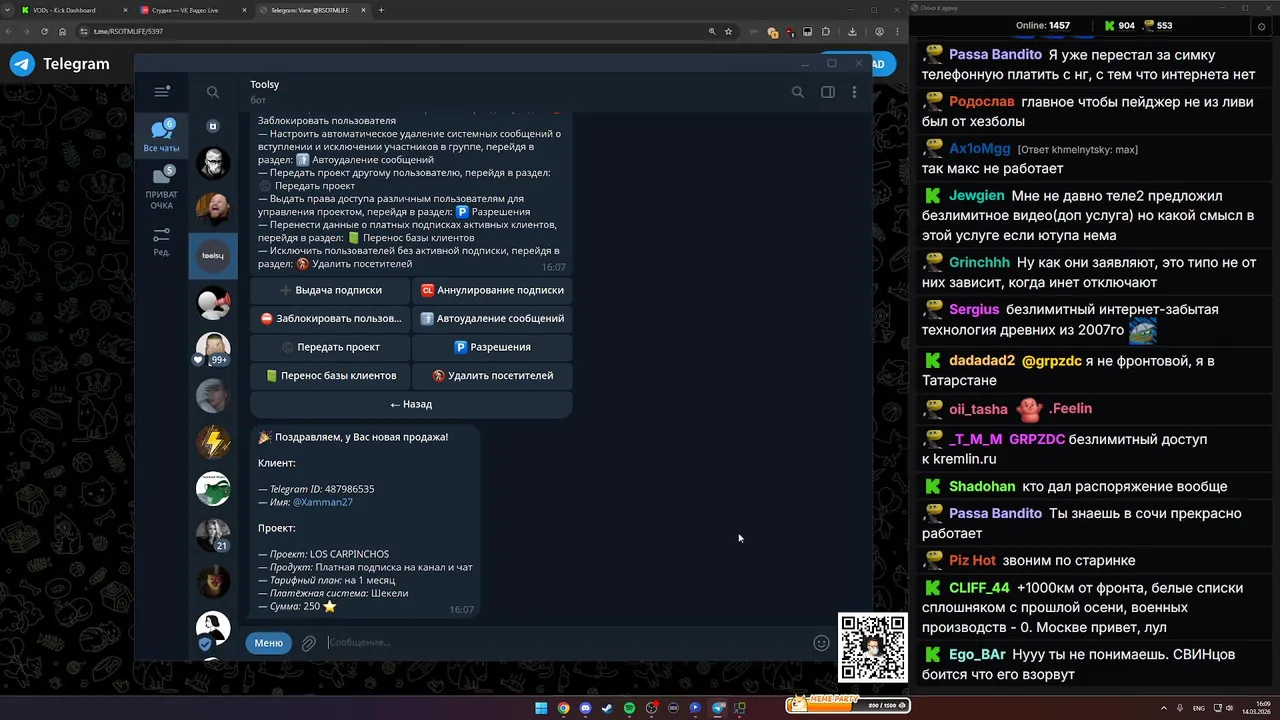Viewport: 1280px width, 720px height.
Task: Click the 'Выдача подписки' bot button
Action: [x=330, y=290]
